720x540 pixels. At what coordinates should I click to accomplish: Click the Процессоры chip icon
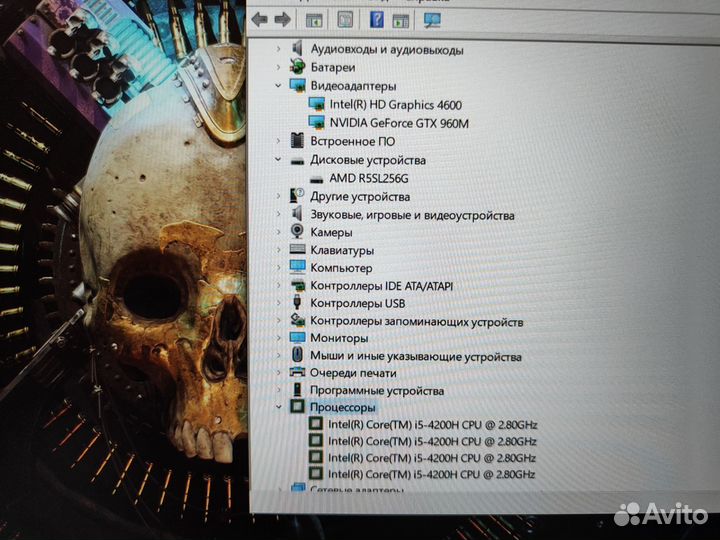point(298,406)
